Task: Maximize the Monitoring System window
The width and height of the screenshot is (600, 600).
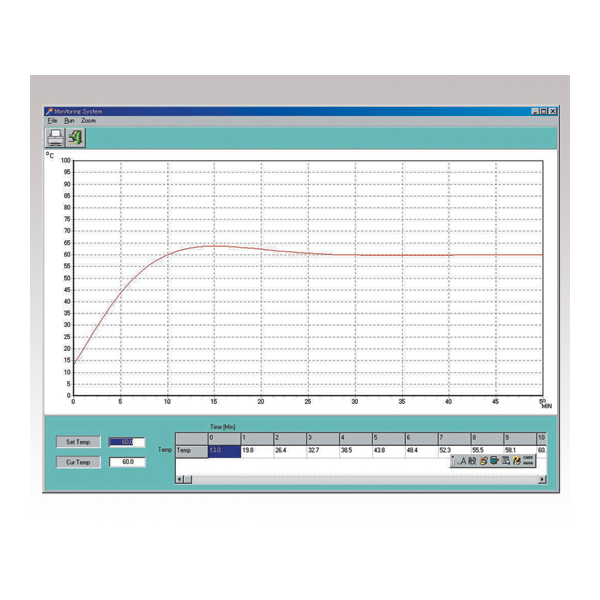Action: click(x=543, y=111)
